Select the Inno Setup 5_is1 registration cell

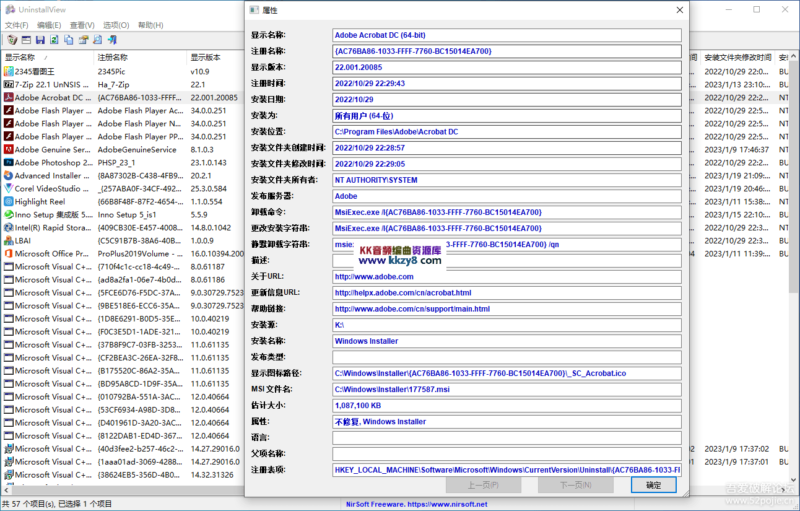127,215
